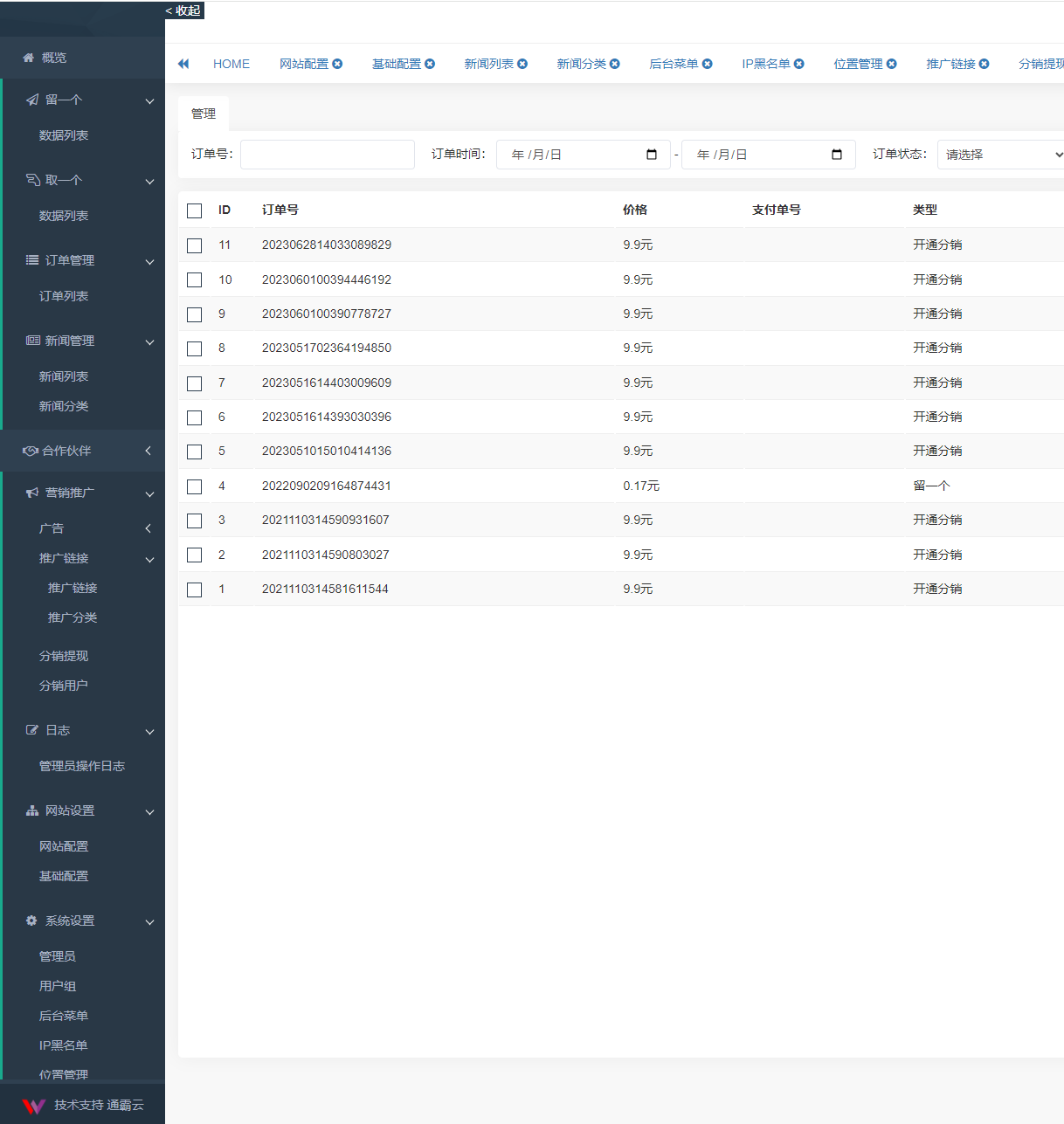Viewport: 1064px width, 1124px height.
Task: Click the home icon next to 概览
Action: pyautogui.click(x=29, y=58)
